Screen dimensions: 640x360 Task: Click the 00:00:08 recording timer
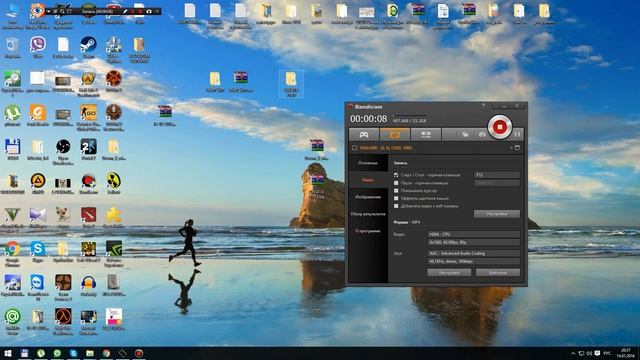[369, 119]
